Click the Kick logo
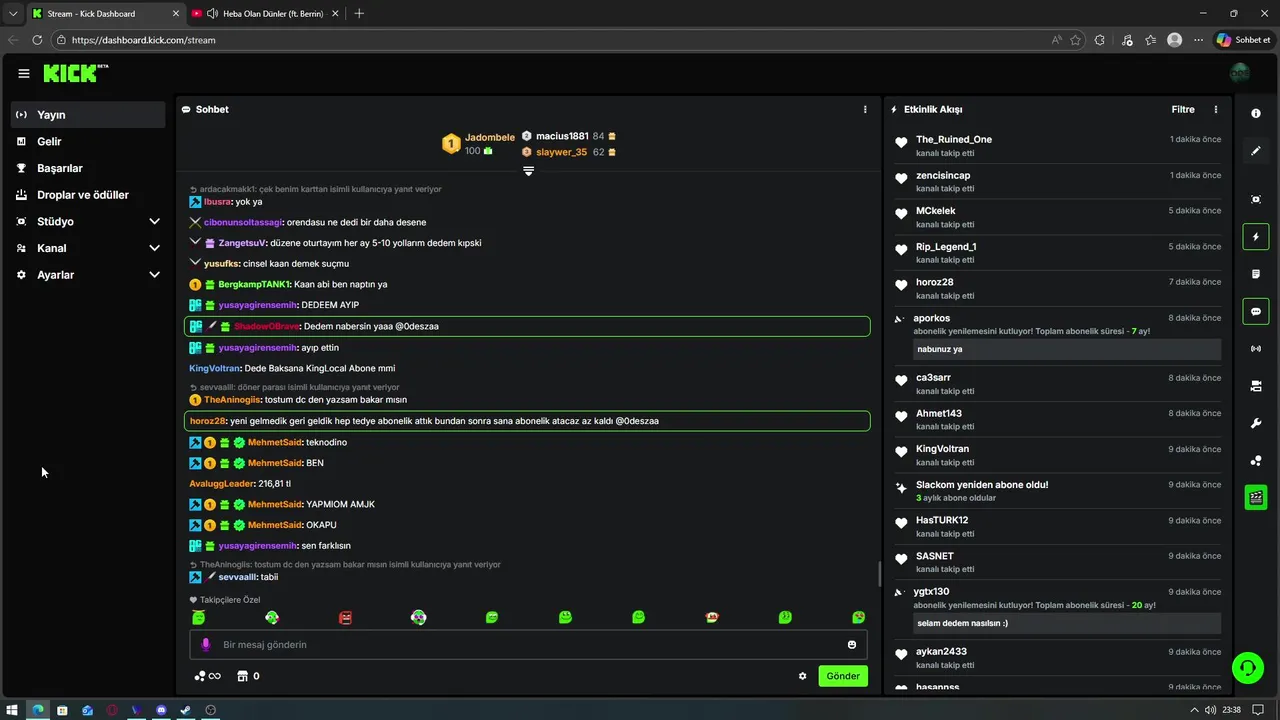The image size is (1280, 720). pyautogui.click(x=76, y=73)
